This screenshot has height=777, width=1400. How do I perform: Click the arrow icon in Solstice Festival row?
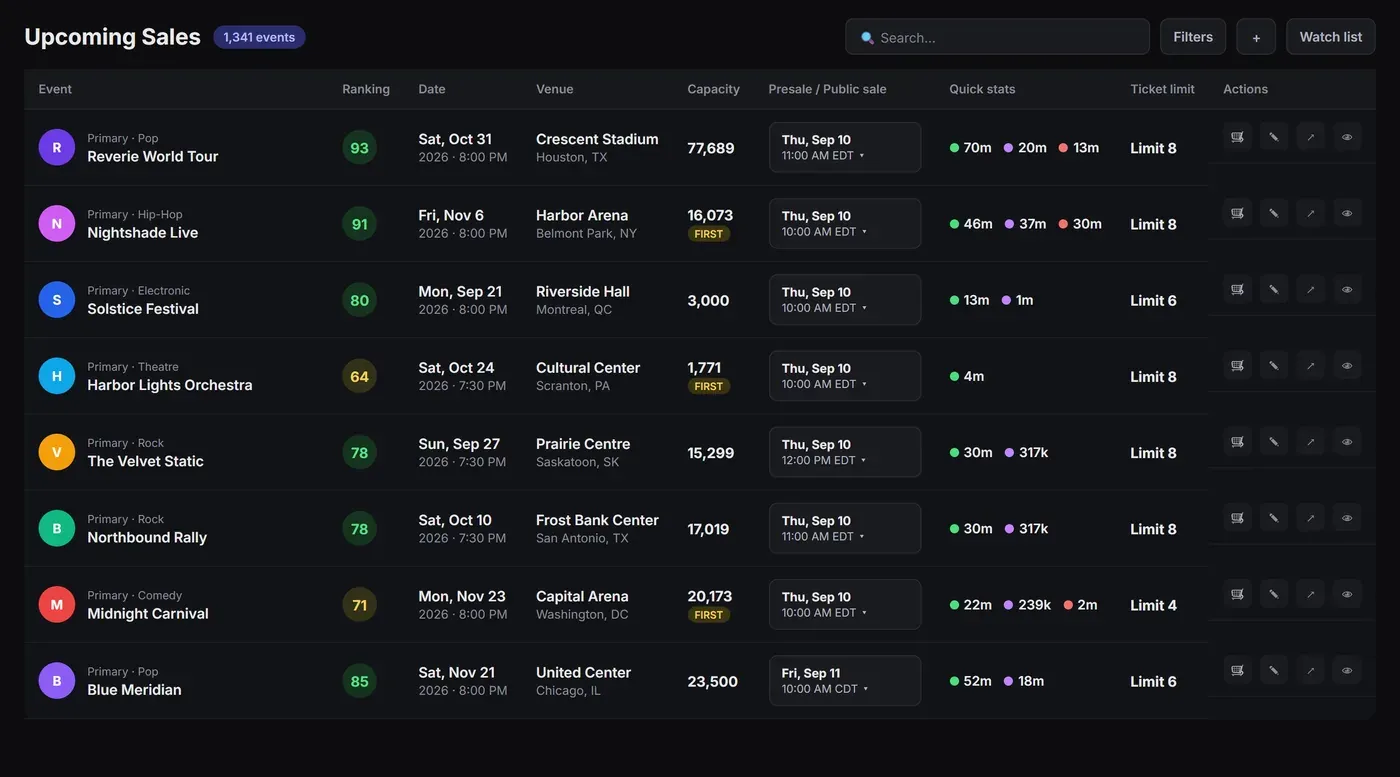pyautogui.click(x=1311, y=289)
